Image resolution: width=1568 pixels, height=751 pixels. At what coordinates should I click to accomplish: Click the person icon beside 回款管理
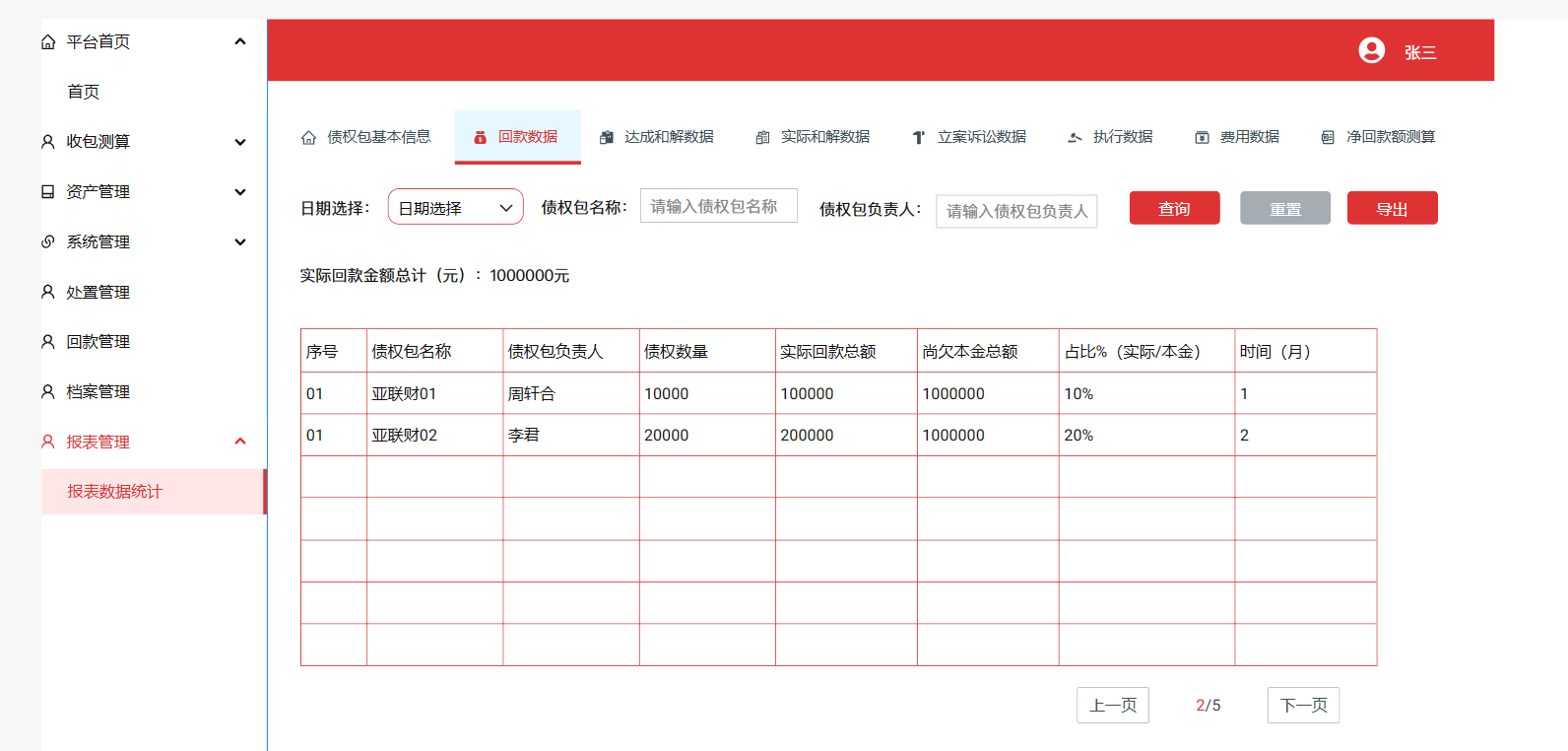47,342
